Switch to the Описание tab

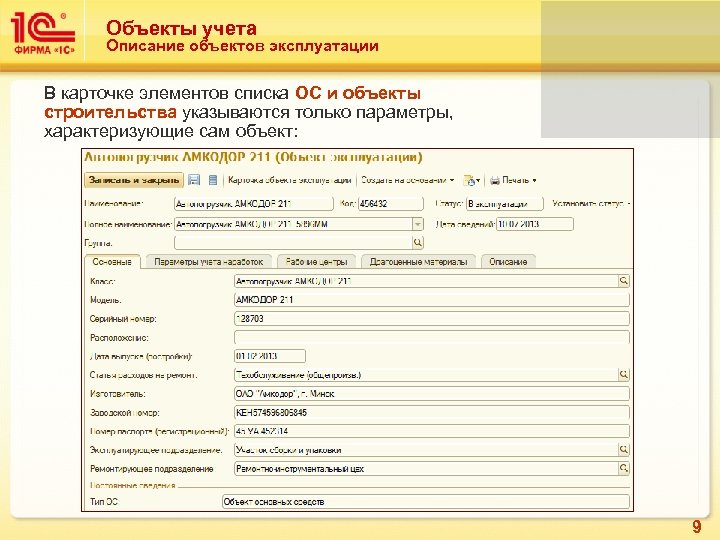tap(508, 262)
